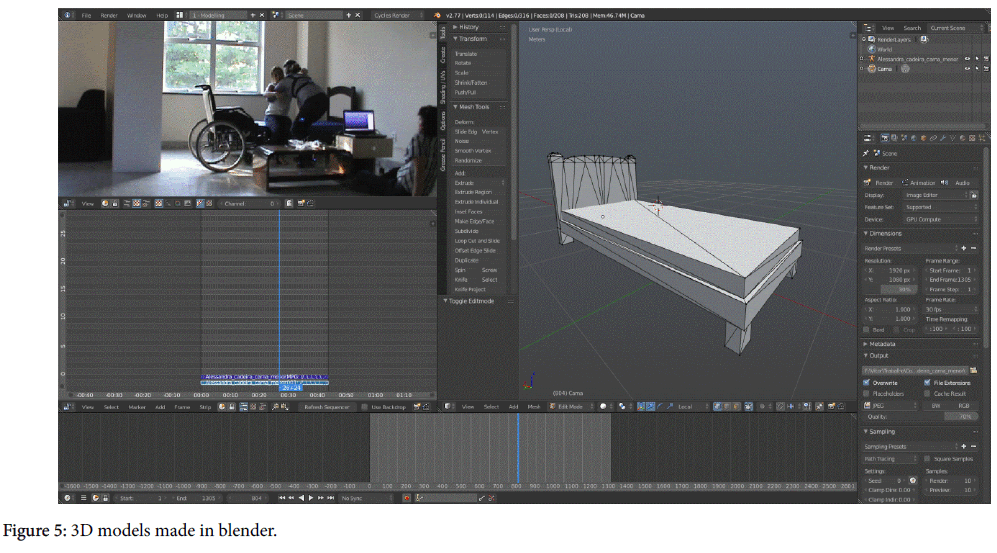
Task: Select the Cama object in outliner
Action: (x=884, y=69)
